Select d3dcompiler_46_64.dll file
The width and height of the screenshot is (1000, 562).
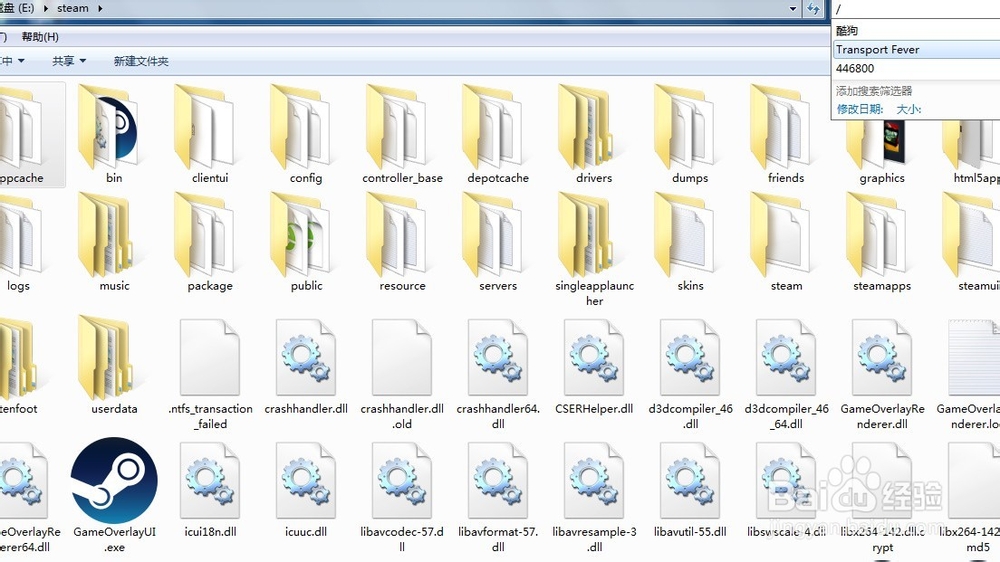click(x=786, y=373)
